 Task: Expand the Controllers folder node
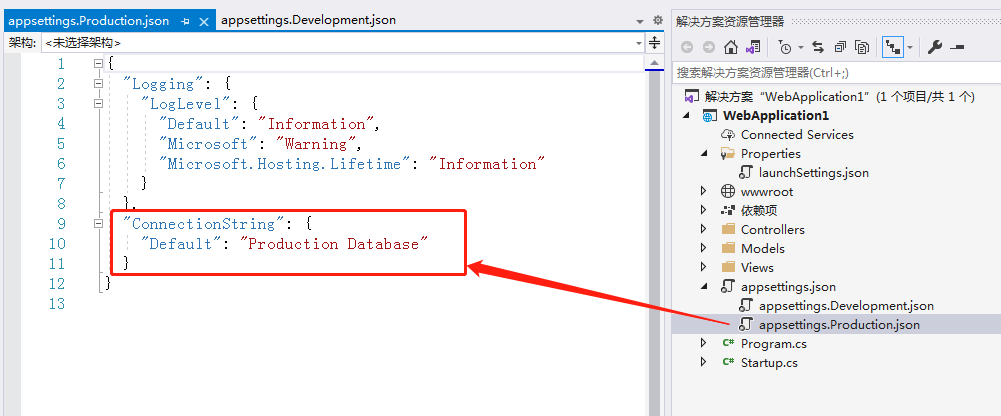(x=704, y=229)
